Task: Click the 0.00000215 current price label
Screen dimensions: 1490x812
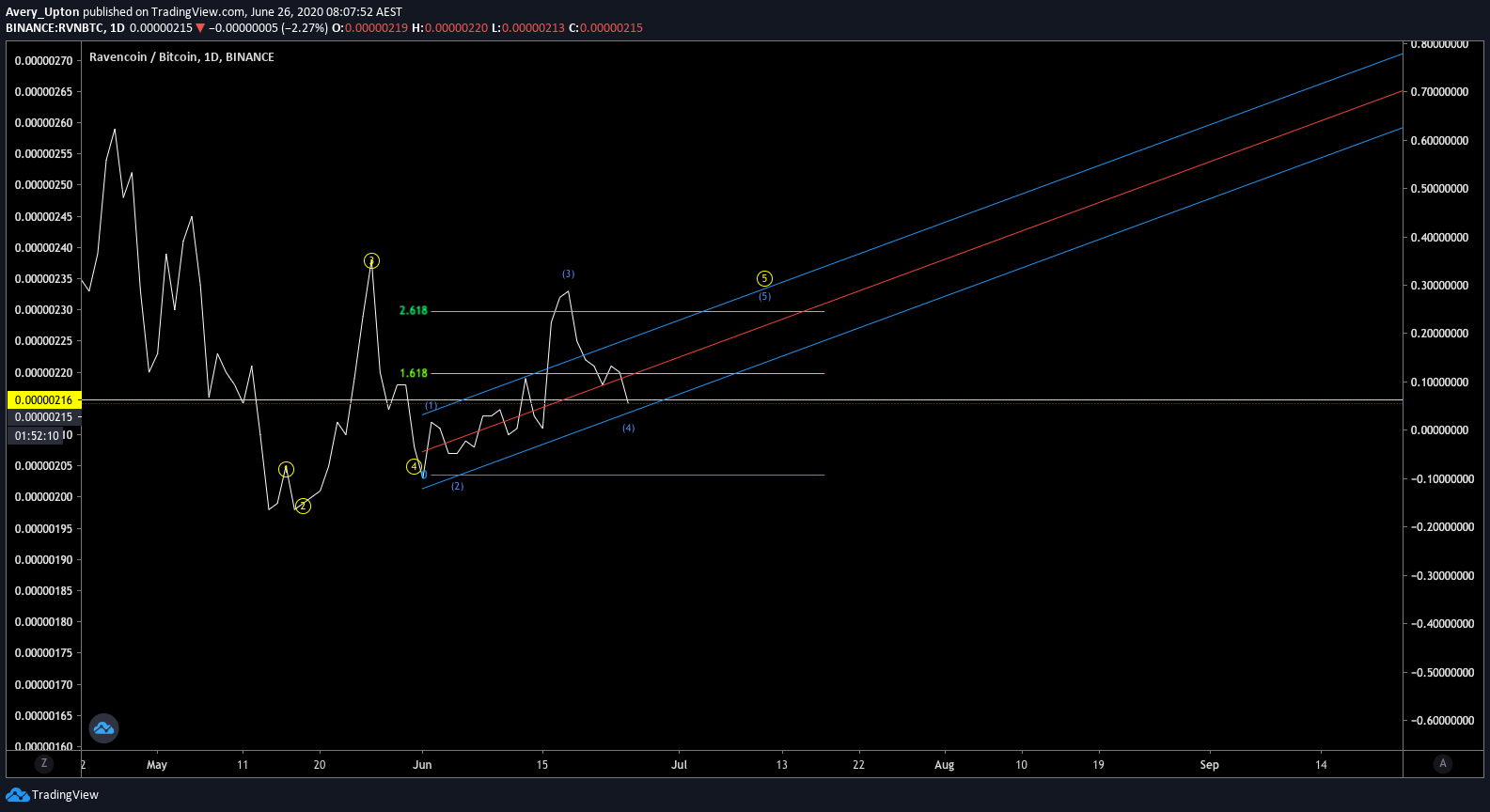Action: [44, 417]
